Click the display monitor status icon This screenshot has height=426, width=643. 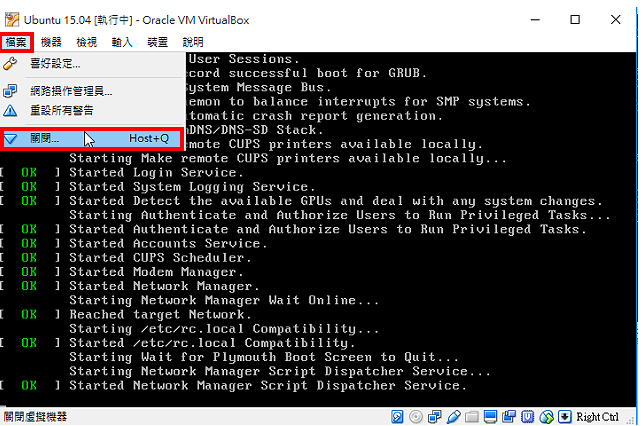(490, 417)
